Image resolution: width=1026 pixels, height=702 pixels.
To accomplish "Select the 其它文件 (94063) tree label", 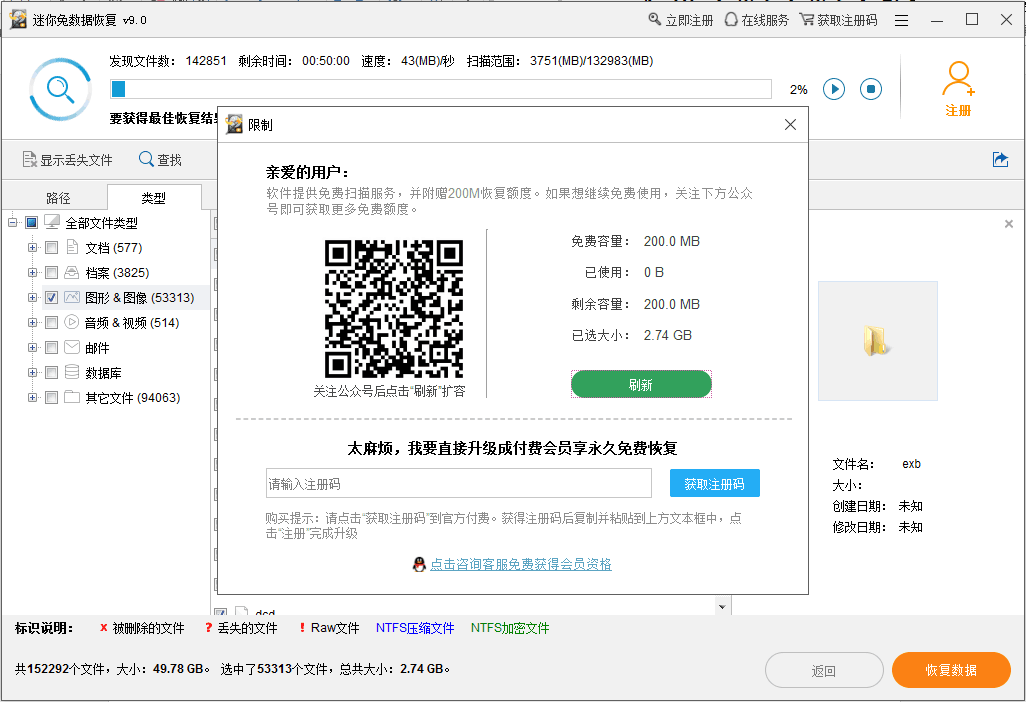I will coord(133,398).
